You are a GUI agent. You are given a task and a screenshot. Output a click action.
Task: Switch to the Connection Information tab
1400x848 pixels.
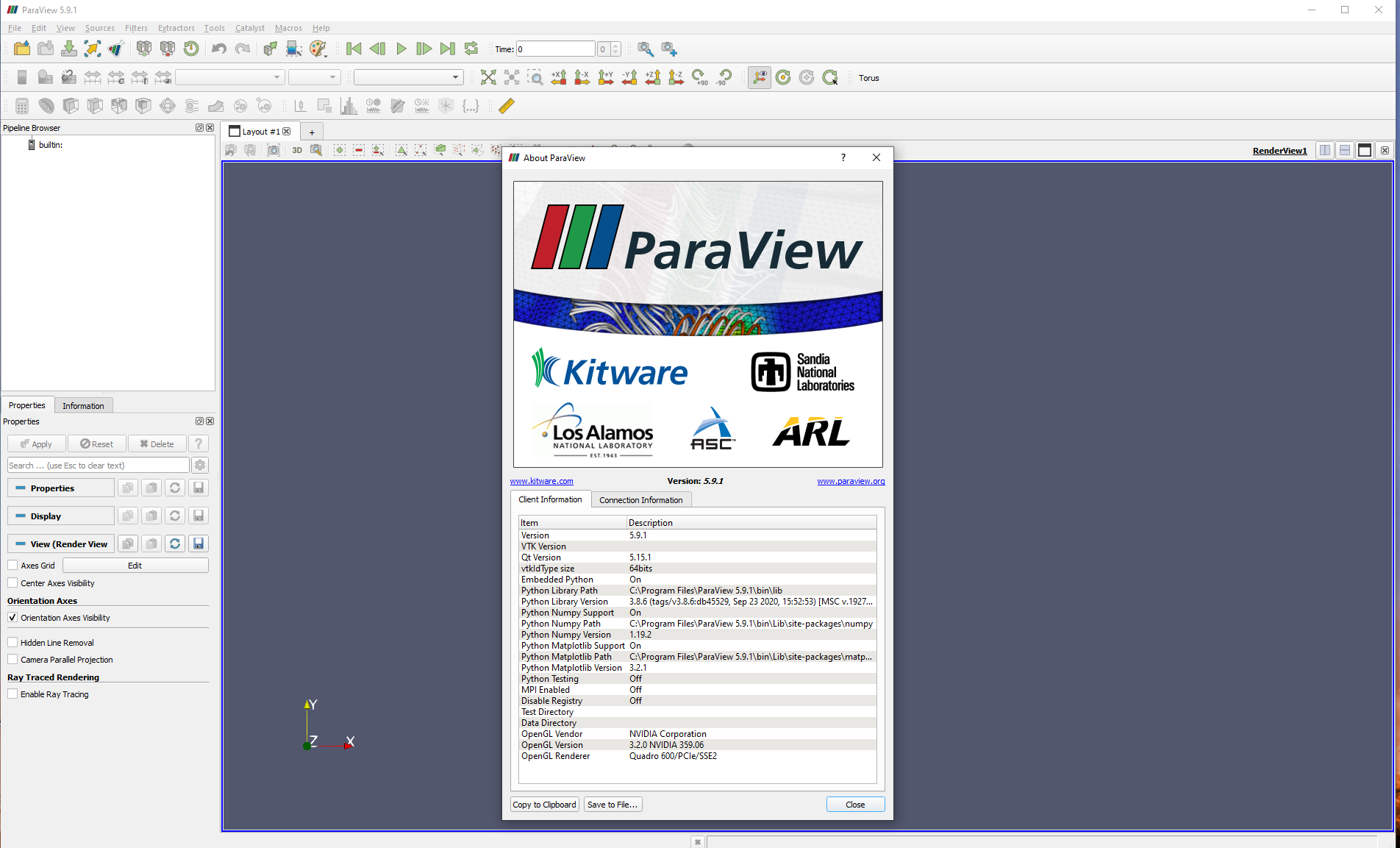(640, 499)
